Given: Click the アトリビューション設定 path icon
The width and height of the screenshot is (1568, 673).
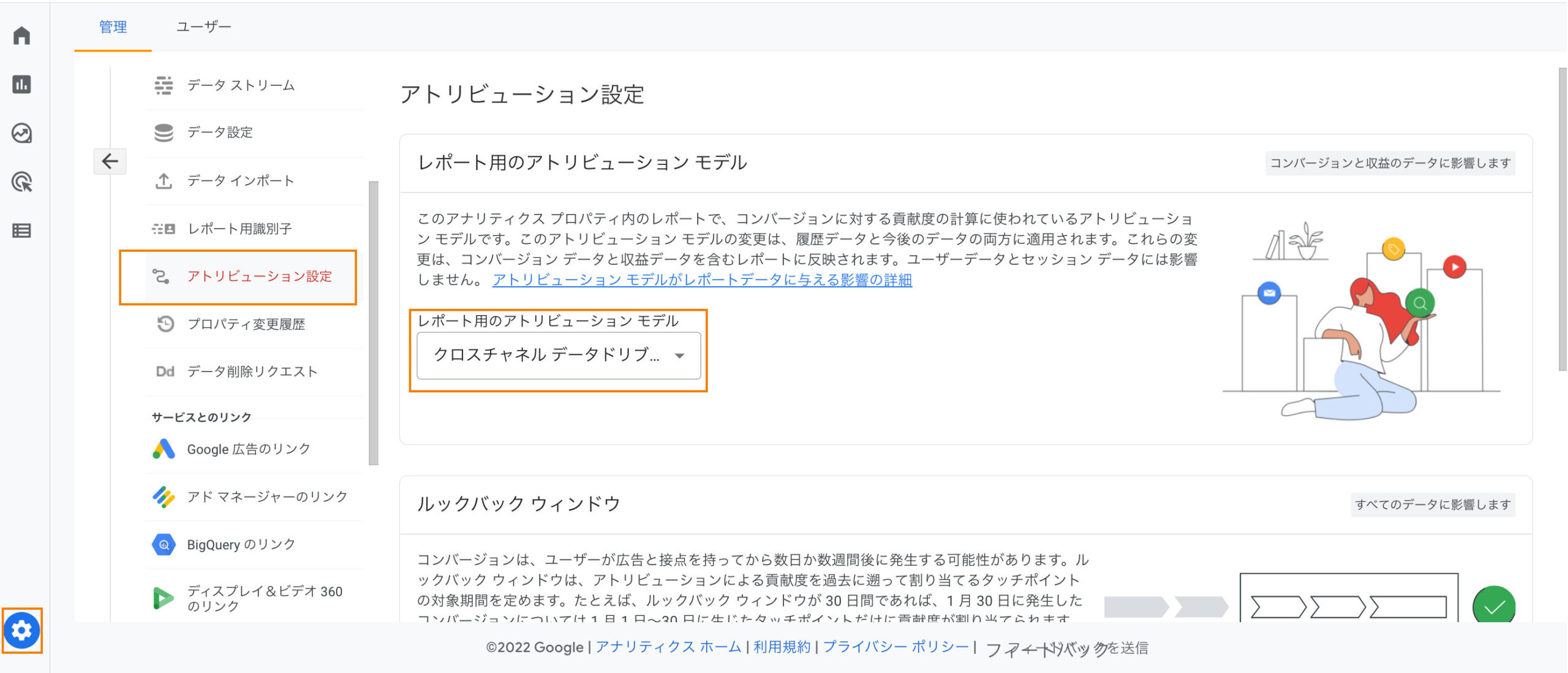Looking at the screenshot, I should point(161,276).
